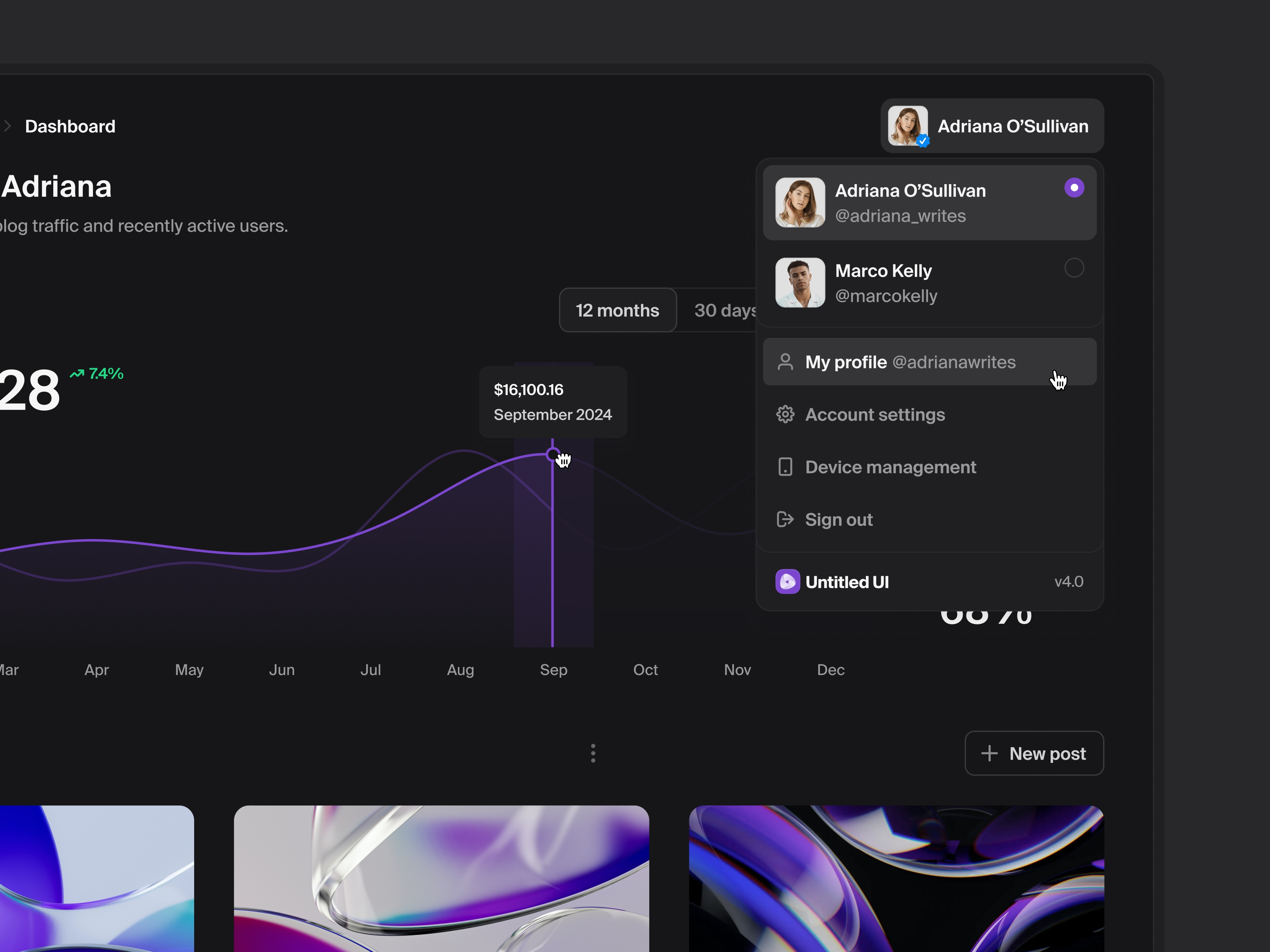The width and height of the screenshot is (1270, 952).
Task: Click the blue verified badge on avatar
Action: 923,140
